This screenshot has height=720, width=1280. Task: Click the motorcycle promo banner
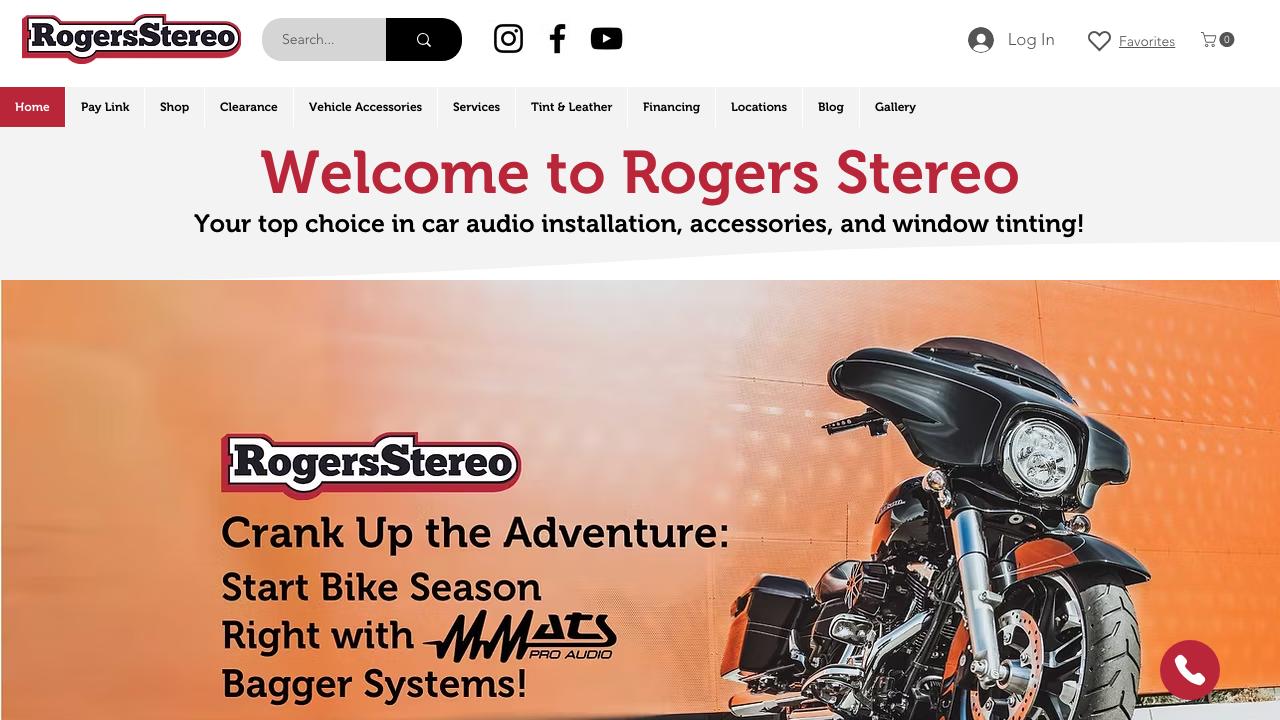(x=640, y=500)
